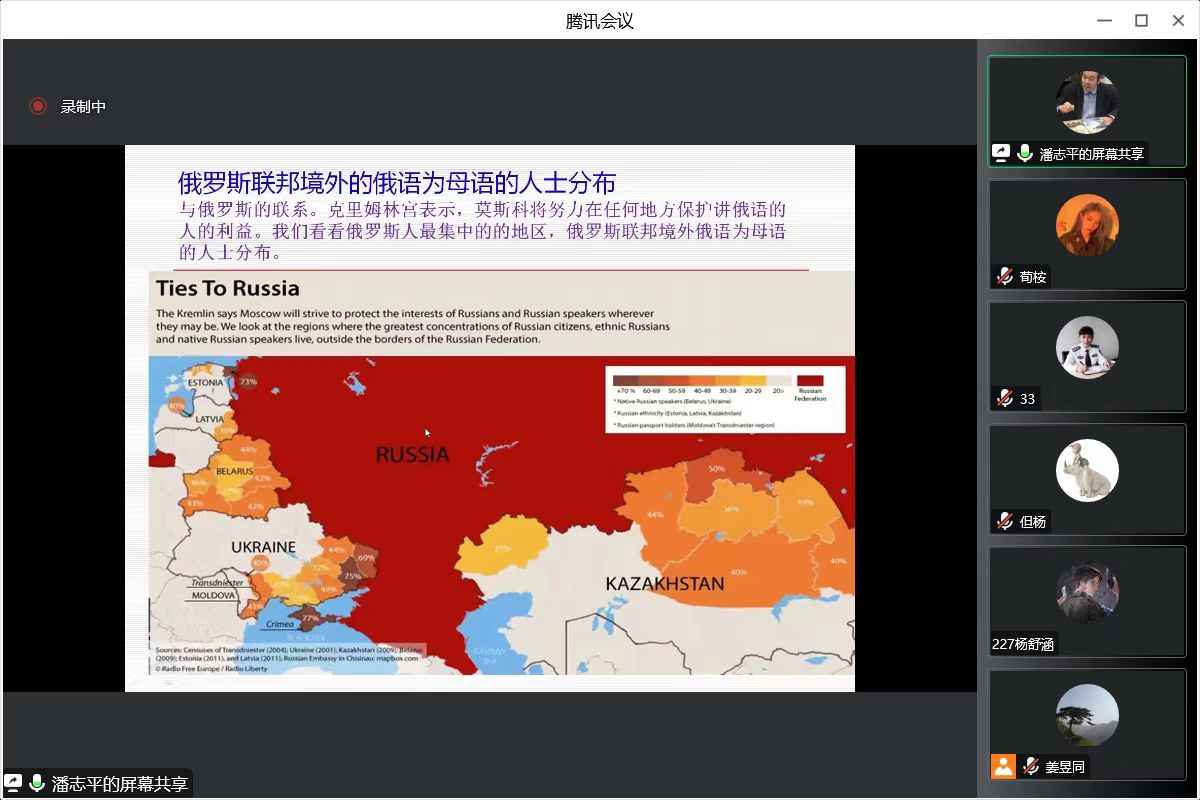The height and width of the screenshot is (800, 1200).
Task: Click the 录制中 recording status text
Action: [x=83, y=106]
